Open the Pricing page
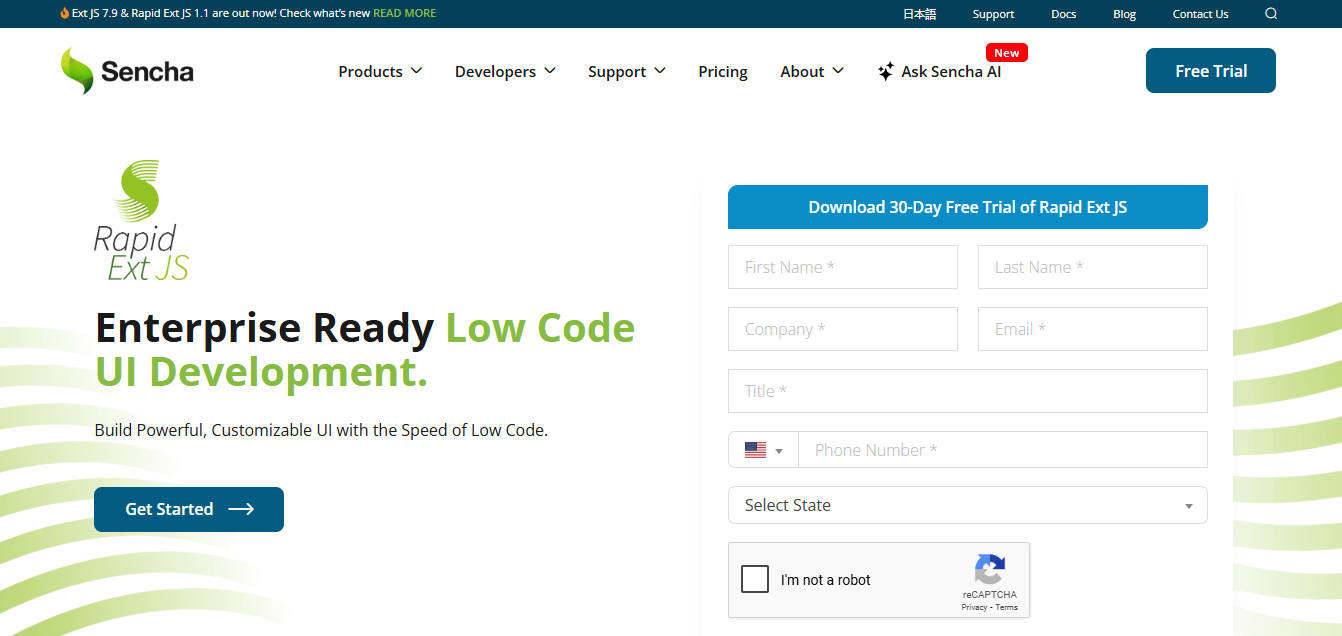This screenshot has height=636, width=1342. [723, 71]
